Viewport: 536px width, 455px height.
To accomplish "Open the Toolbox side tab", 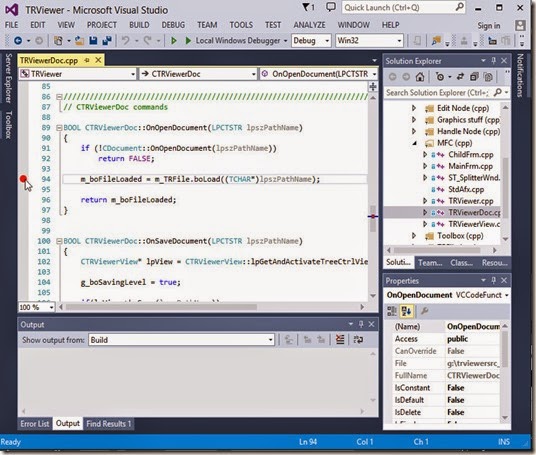I will coord(9,125).
